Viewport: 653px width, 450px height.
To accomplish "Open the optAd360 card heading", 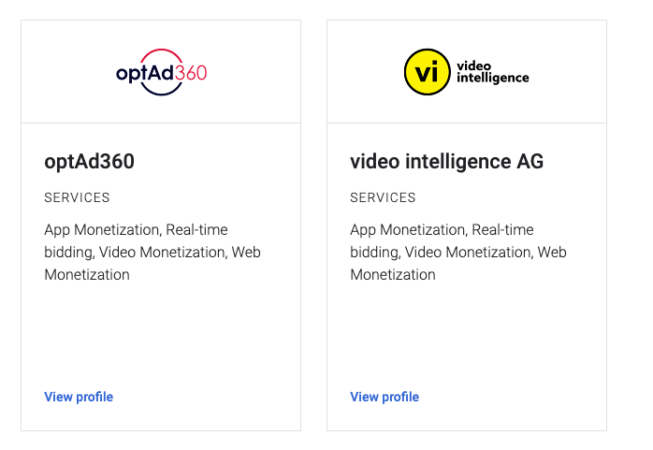I will click(89, 162).
